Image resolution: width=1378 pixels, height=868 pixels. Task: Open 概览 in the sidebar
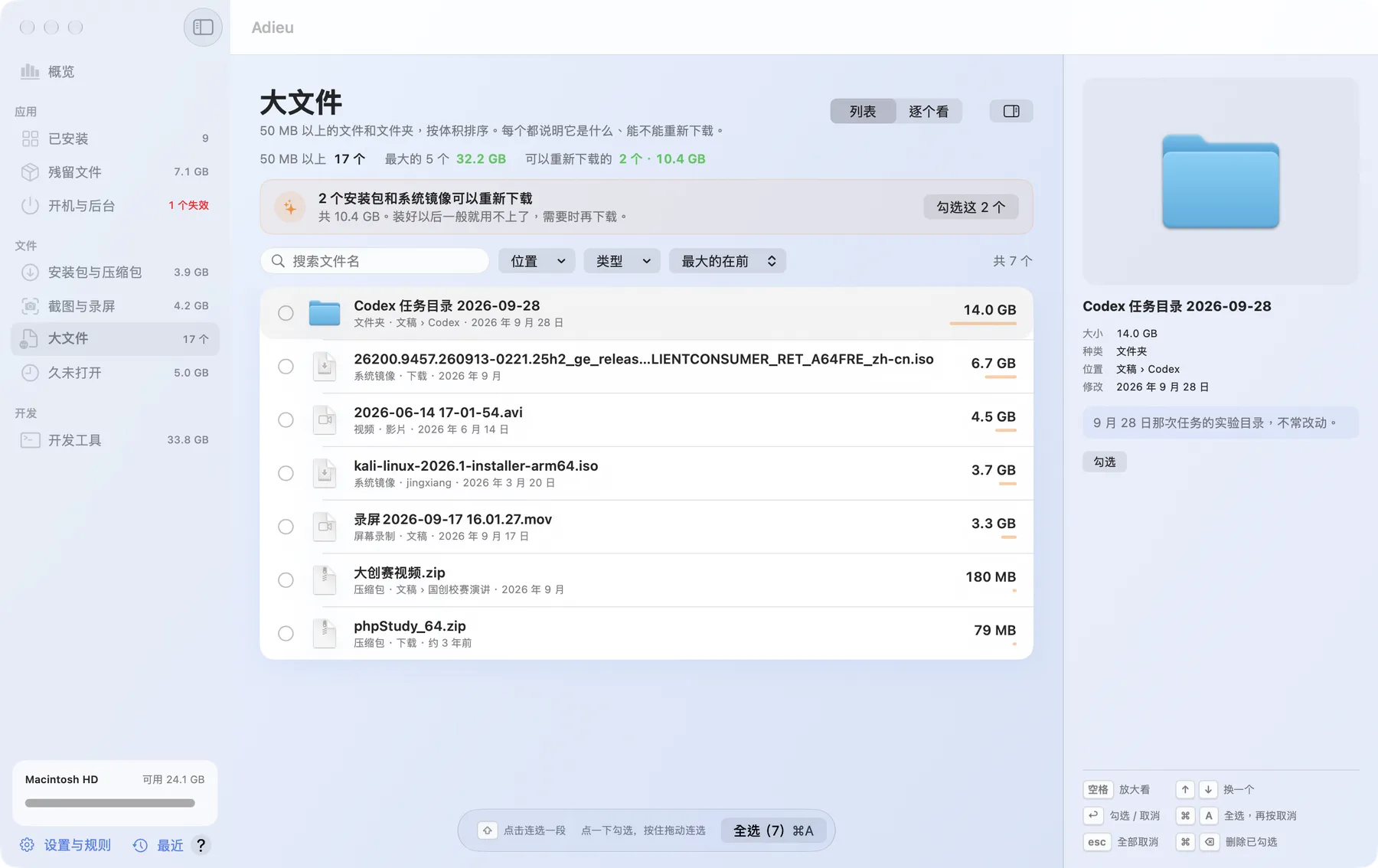115,71
